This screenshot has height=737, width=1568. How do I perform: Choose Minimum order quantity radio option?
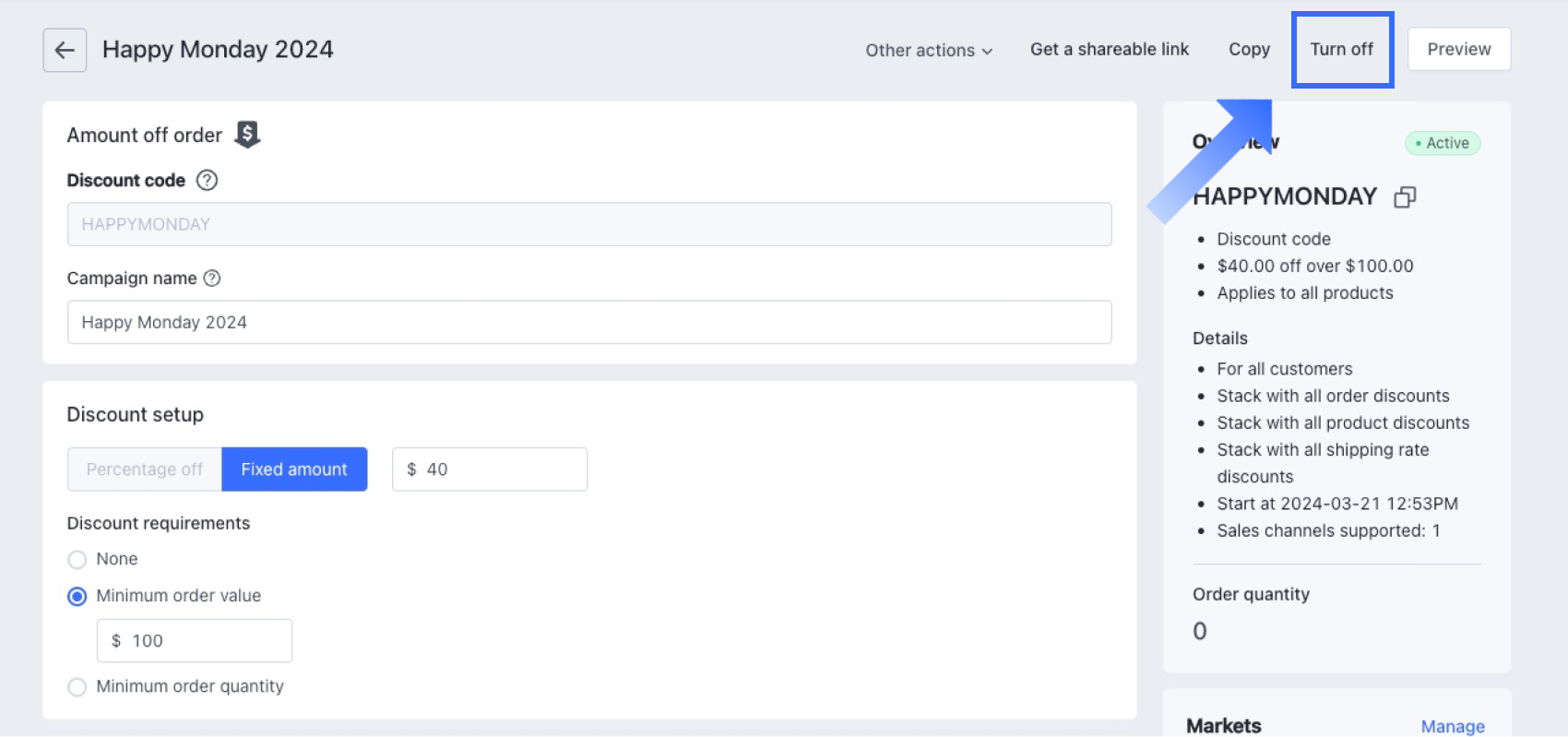point(77,687)
